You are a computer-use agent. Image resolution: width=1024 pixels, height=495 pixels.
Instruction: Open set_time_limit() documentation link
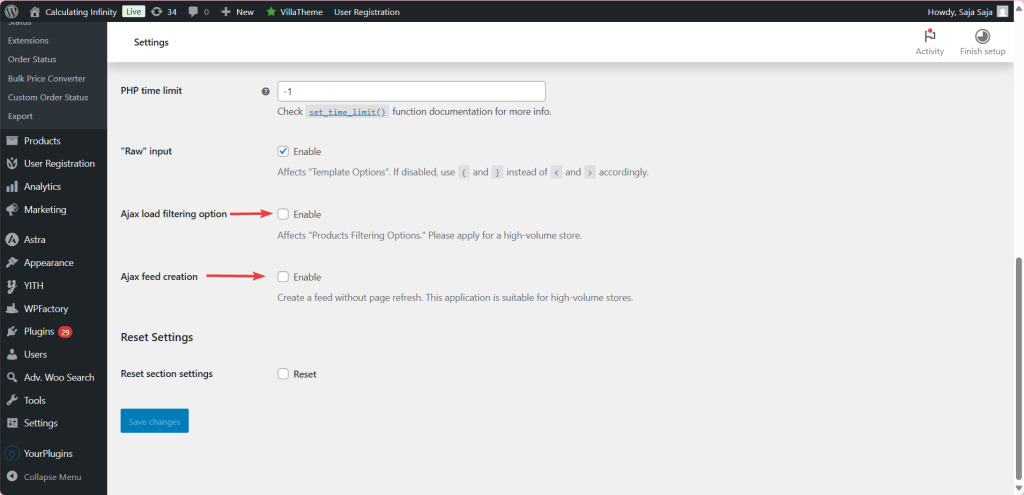347,112
